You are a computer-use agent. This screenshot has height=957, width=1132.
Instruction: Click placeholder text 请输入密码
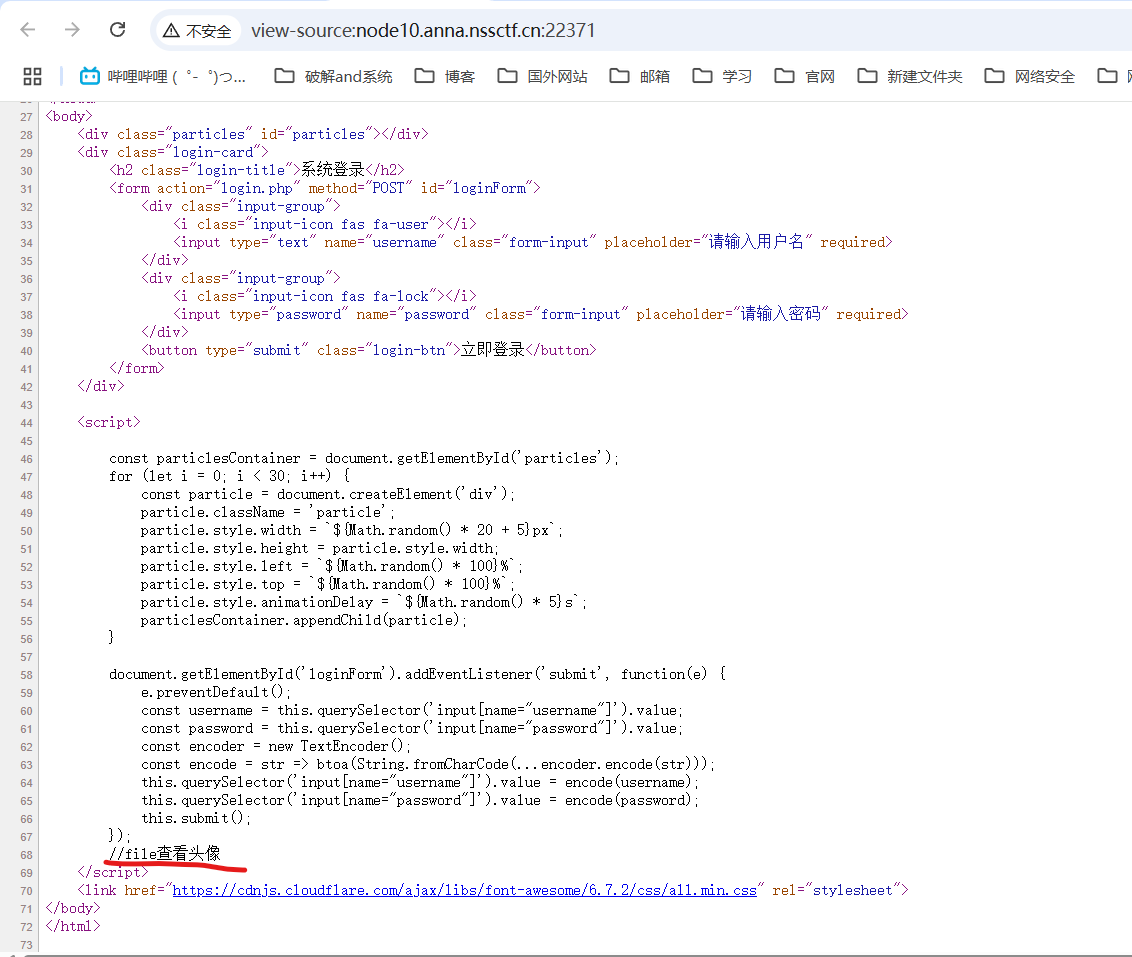(x=780, y=314)
